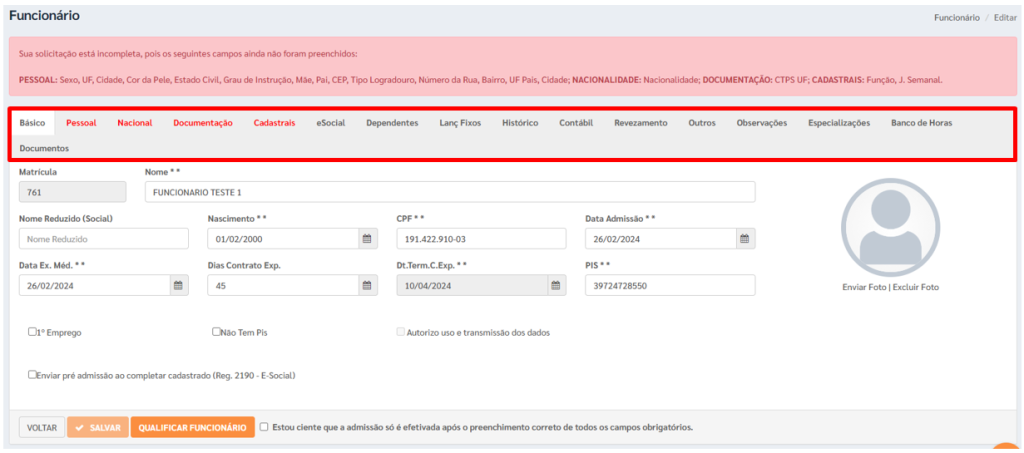Viewport: 1024px width, 453px height.
Task: Tick Enviar pré admissão ao completar cadastrado
Action: click(x=33, y=375)
